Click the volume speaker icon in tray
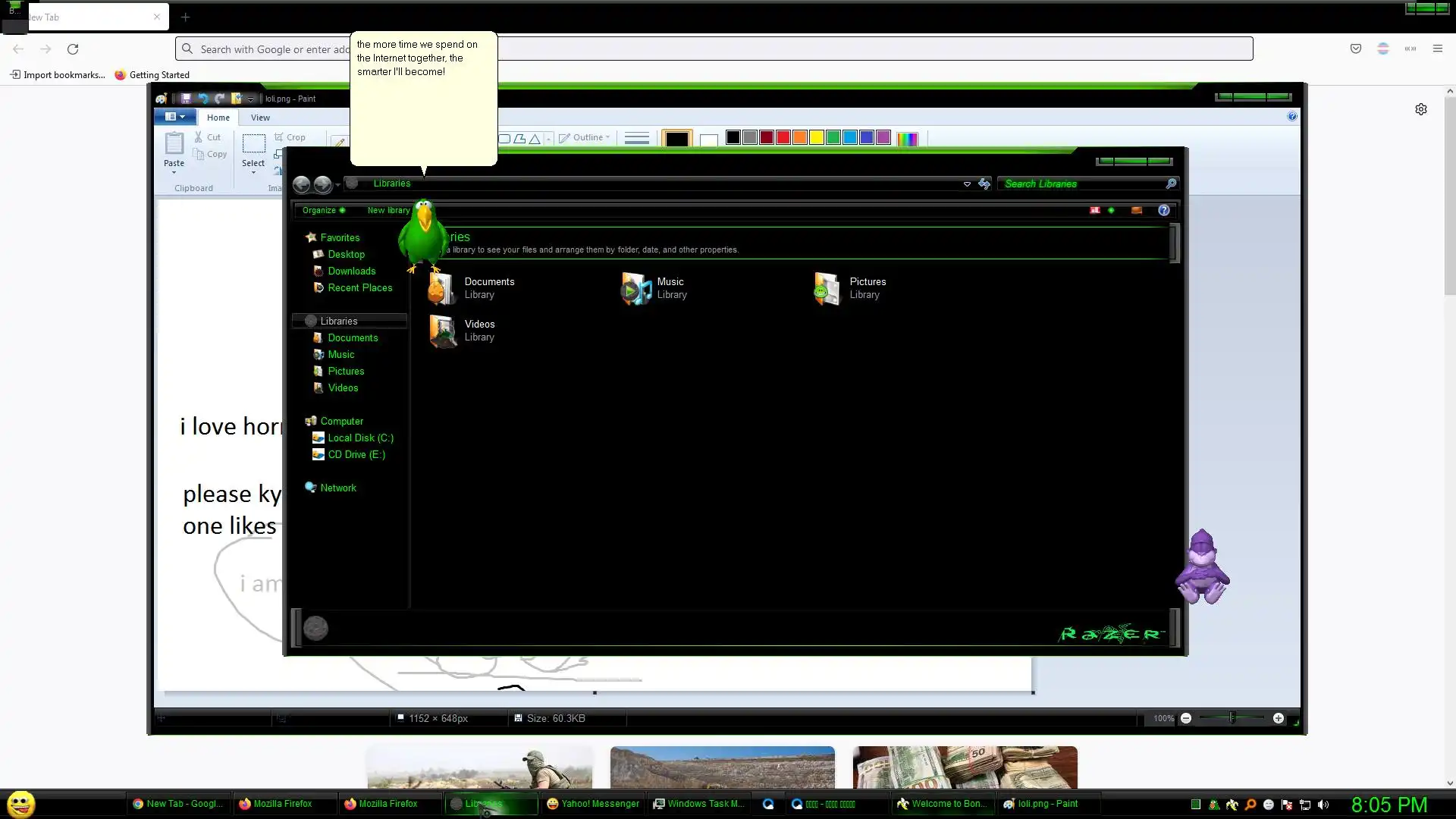The image size is (1456, 819). pos(1323,805)
